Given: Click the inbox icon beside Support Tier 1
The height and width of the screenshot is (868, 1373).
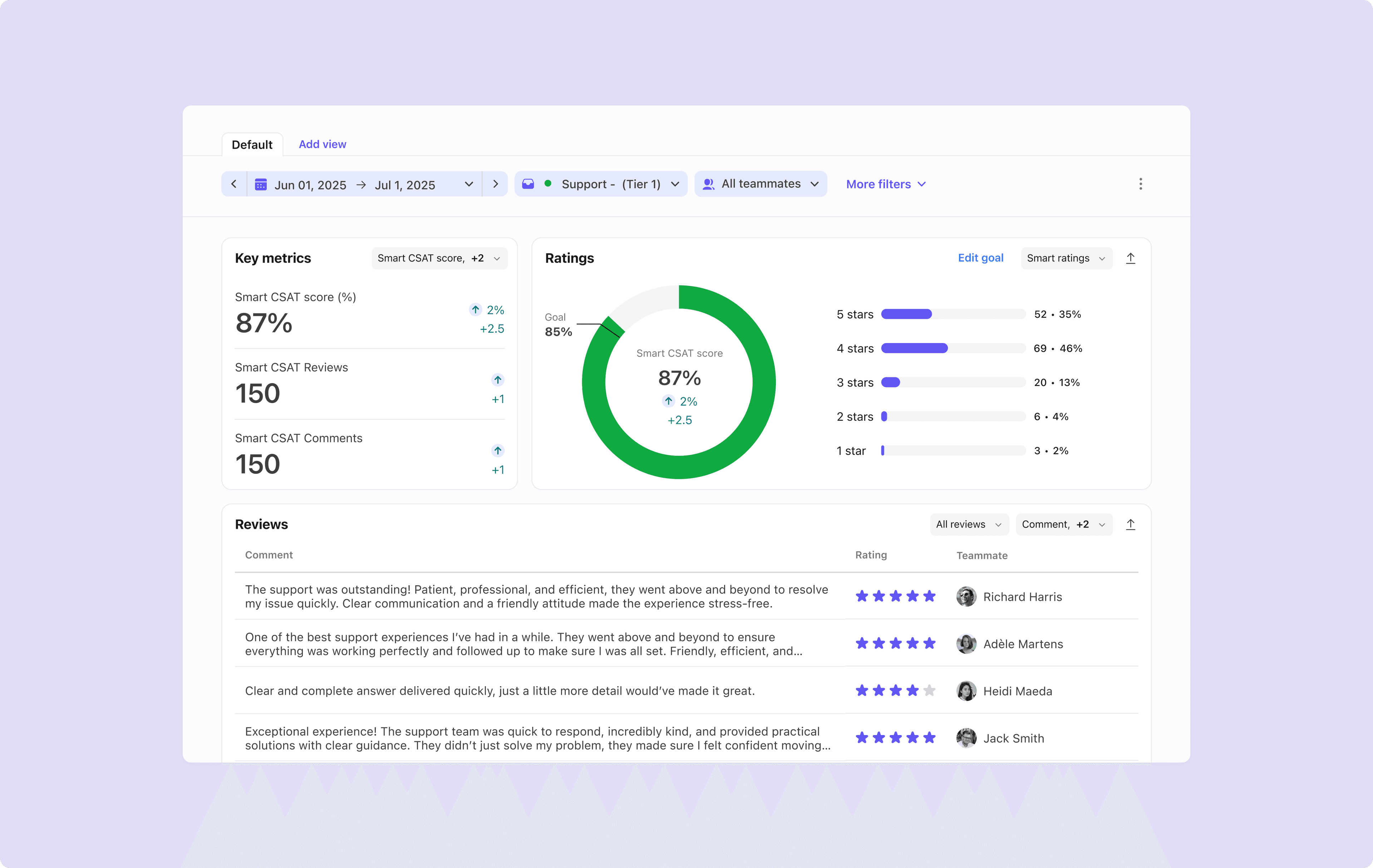Looking at the screenshot, I should (x=528, y=184).
